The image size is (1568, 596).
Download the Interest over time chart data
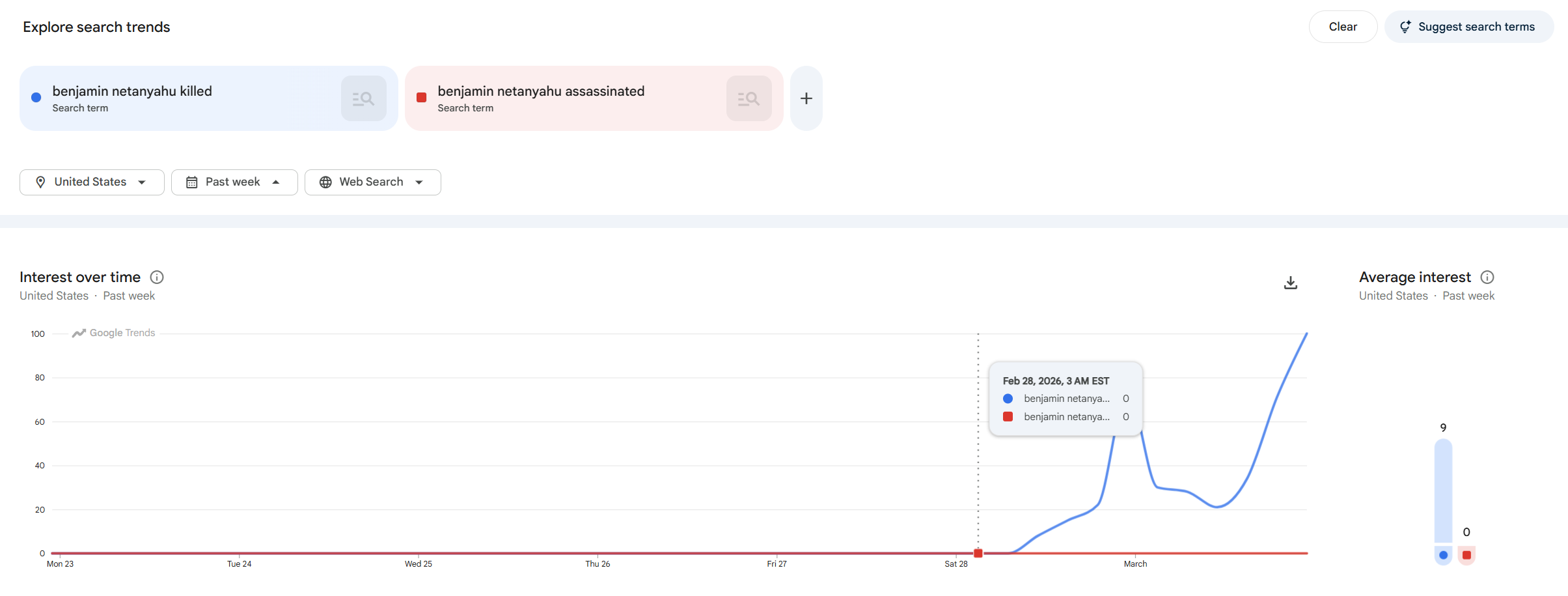tap(1291, 283)
